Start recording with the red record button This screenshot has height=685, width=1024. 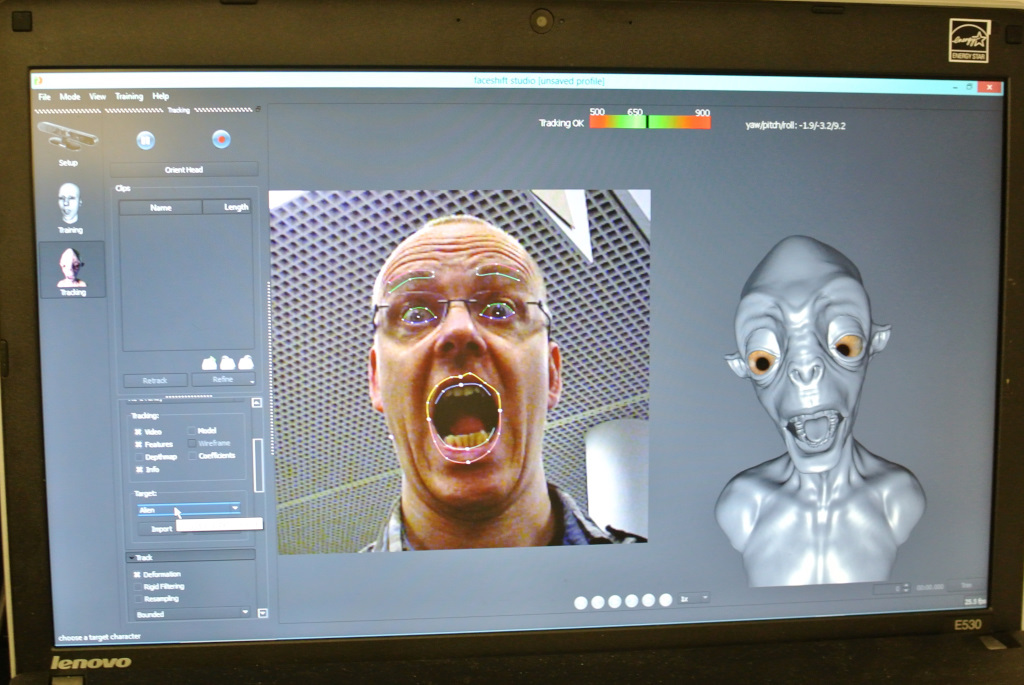point(221,139)
